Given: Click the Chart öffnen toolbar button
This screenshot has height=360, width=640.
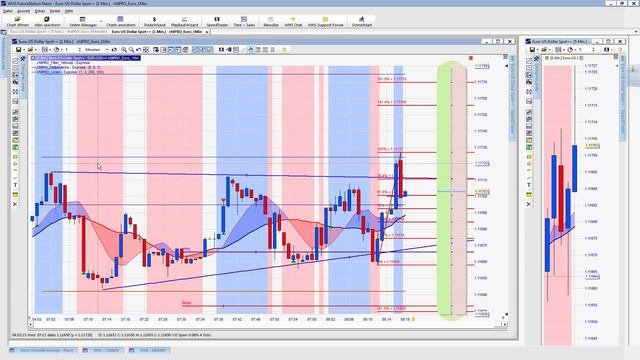Looking at the screenshot, I should tap(18, 22).
